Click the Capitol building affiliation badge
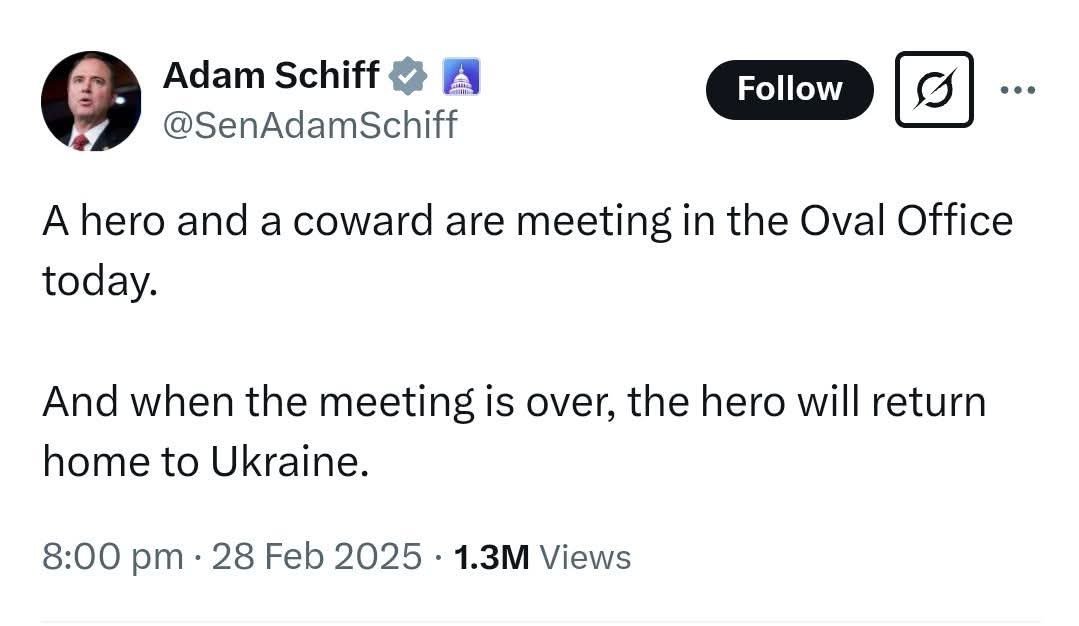Image resolution: width=1079 pixels, height=626 pixels. click(x=461, y=75)
